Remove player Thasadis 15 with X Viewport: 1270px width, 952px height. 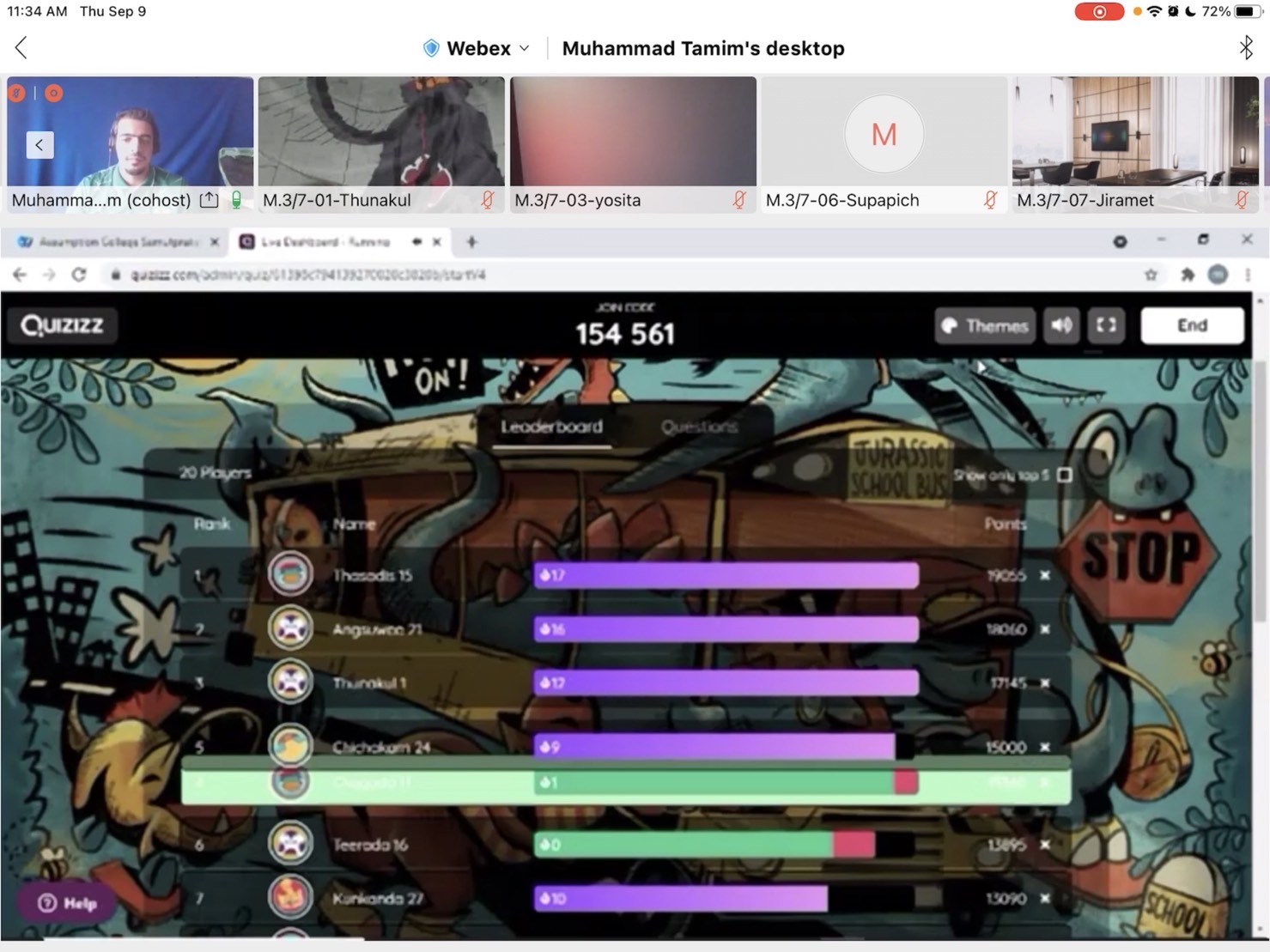[x=1045, y=575]
